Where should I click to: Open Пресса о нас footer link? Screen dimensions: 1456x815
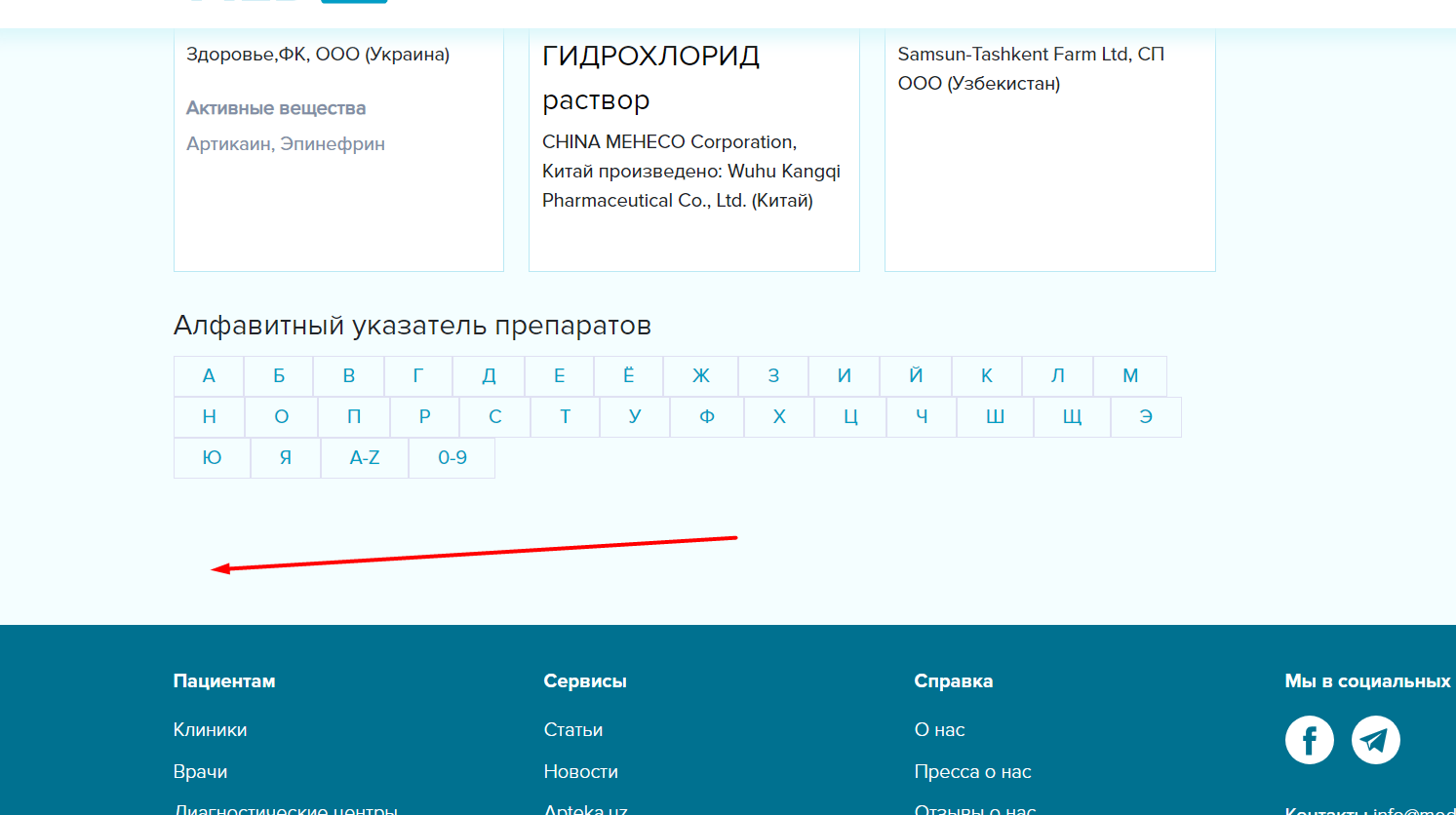(973, 772)
